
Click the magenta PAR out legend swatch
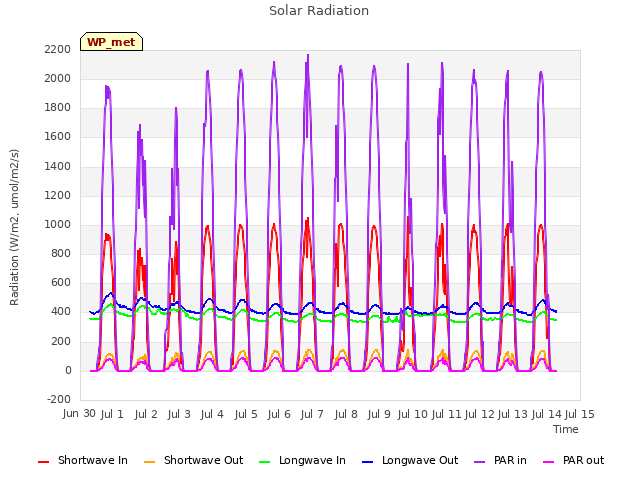click(x=549, y=461)
